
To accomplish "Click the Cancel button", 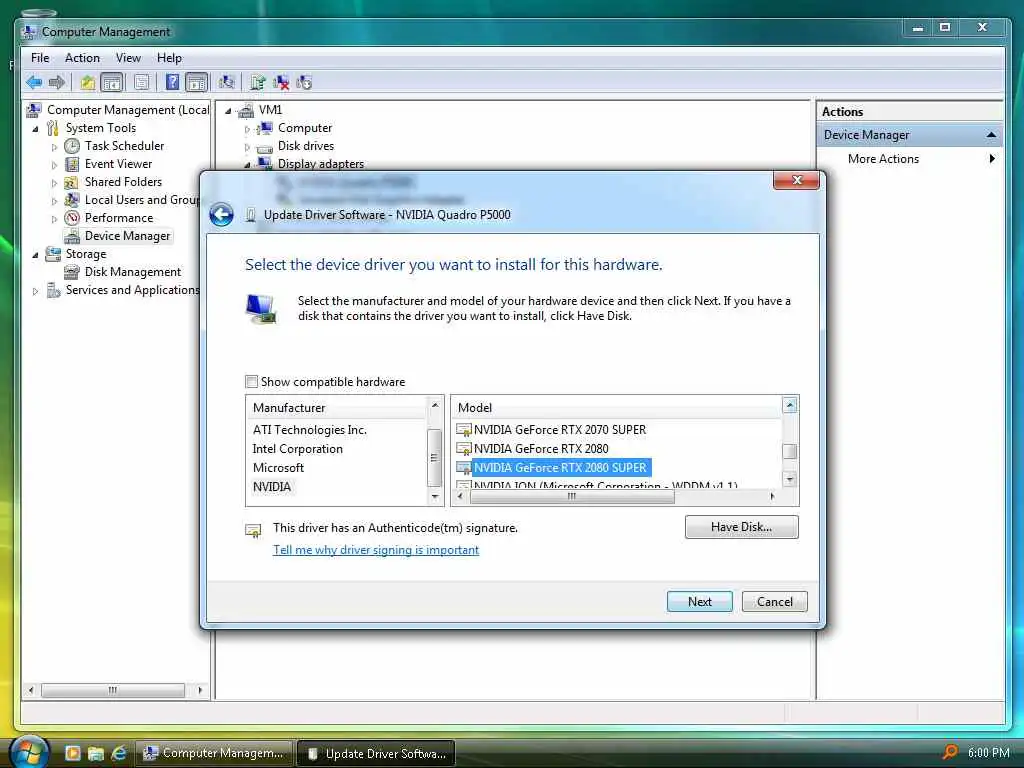I will point(775,601).
